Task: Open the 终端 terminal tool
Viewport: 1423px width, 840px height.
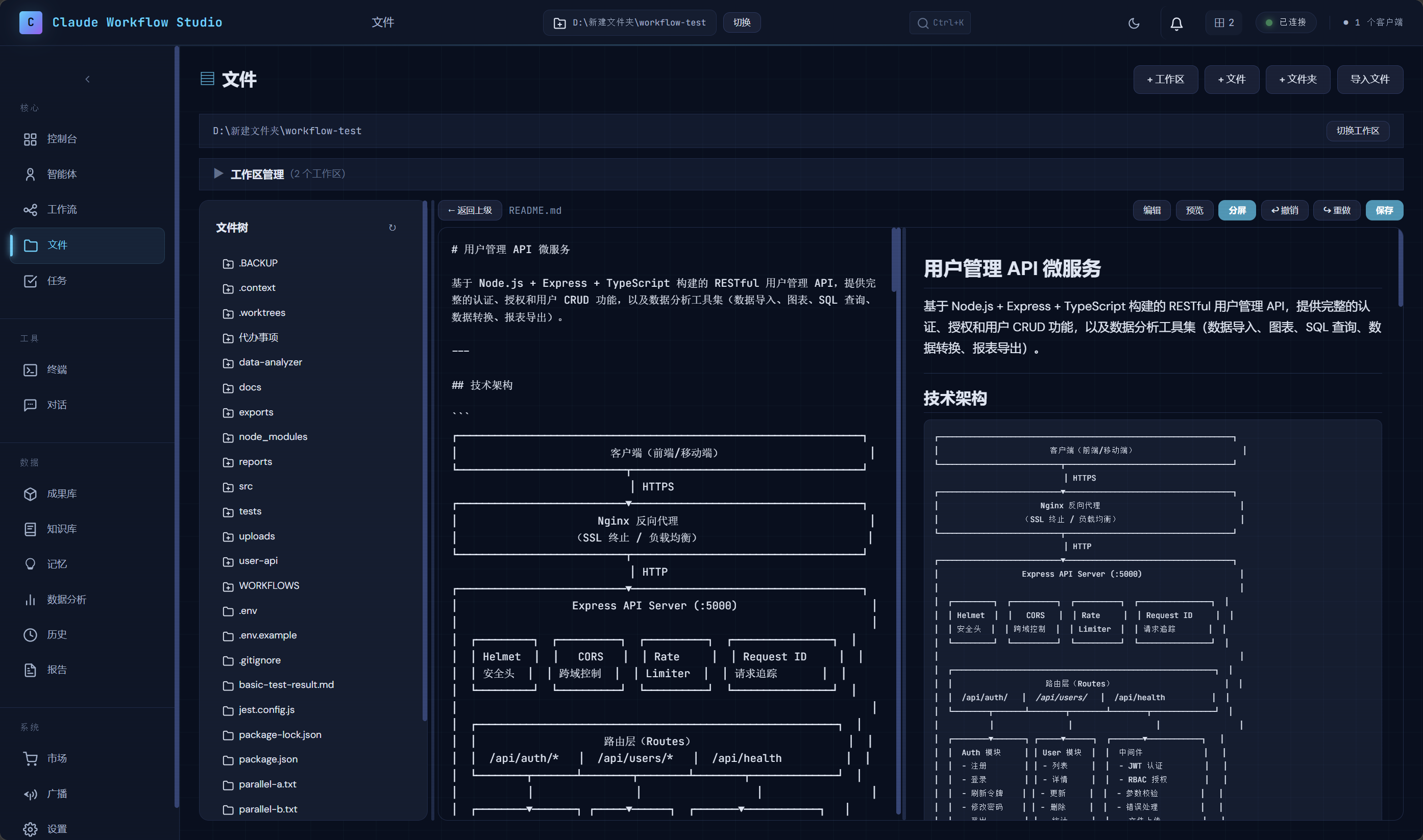Action: click(87, 369)
